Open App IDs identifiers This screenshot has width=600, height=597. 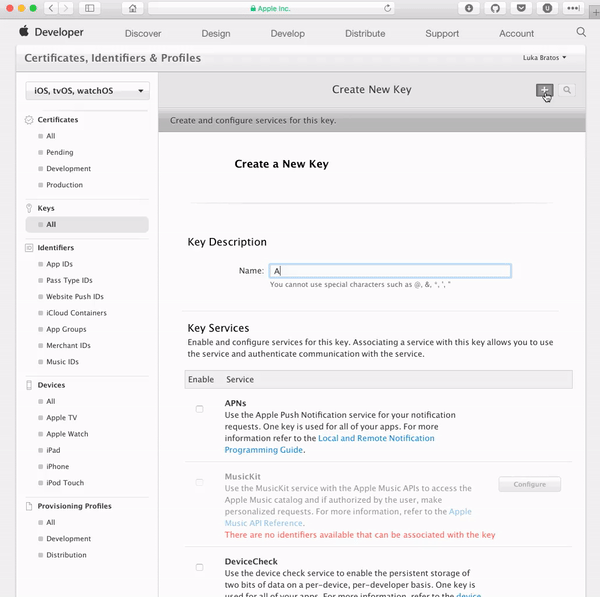click(59, 264)
